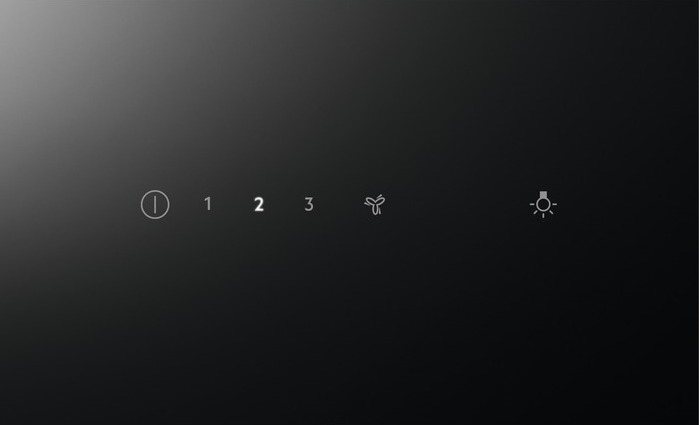
Task: Choose the digit 3 touch control
Action: point(309,204)
